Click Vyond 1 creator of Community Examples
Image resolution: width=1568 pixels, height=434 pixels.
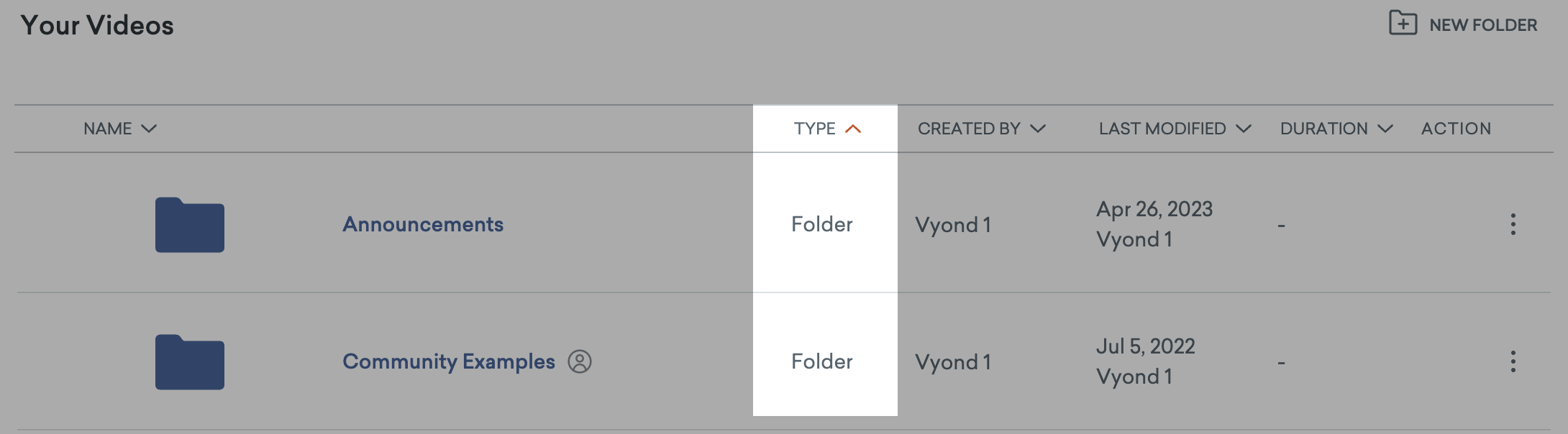(952, 362)
